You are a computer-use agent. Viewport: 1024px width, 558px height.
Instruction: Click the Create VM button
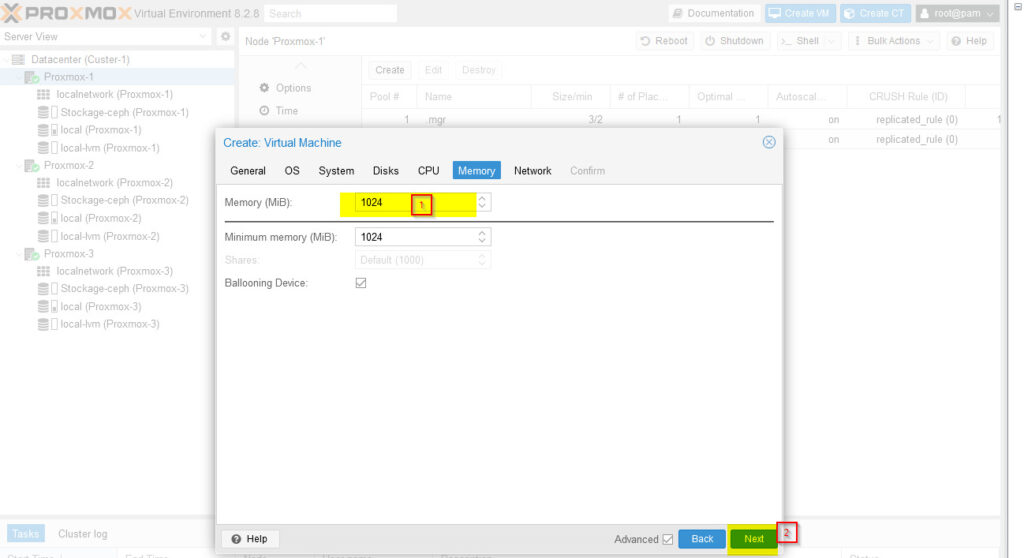tap(799, 13)
